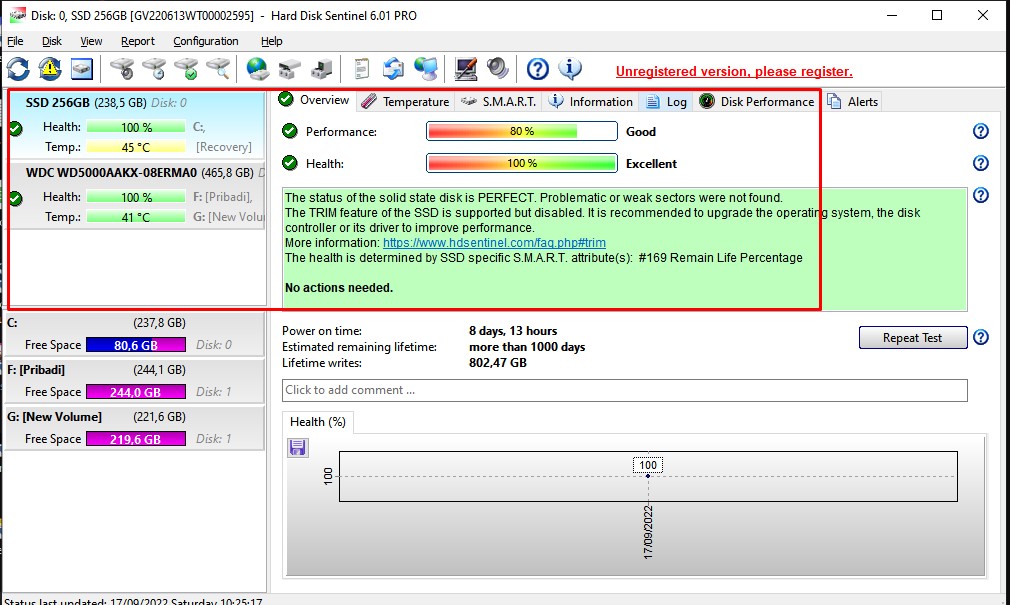
Task: Open the Disk Performance tab
Action: point(757,102)
